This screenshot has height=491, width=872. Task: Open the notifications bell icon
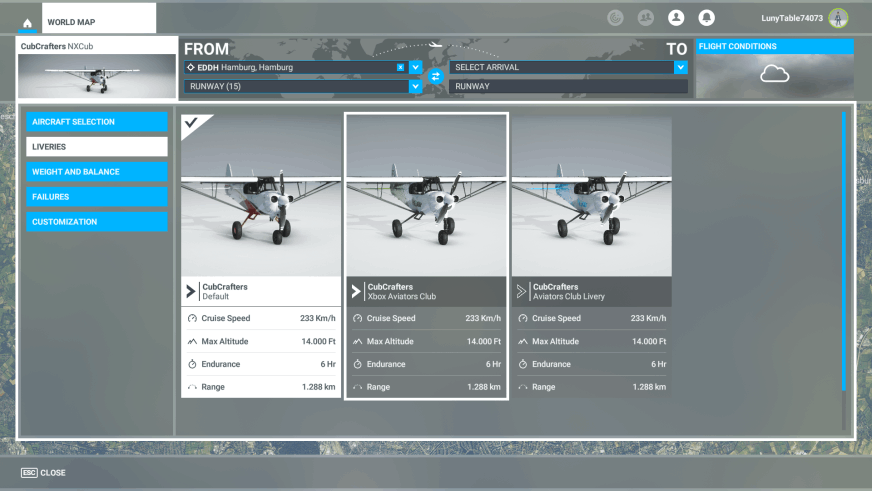(x=706, y=18)
